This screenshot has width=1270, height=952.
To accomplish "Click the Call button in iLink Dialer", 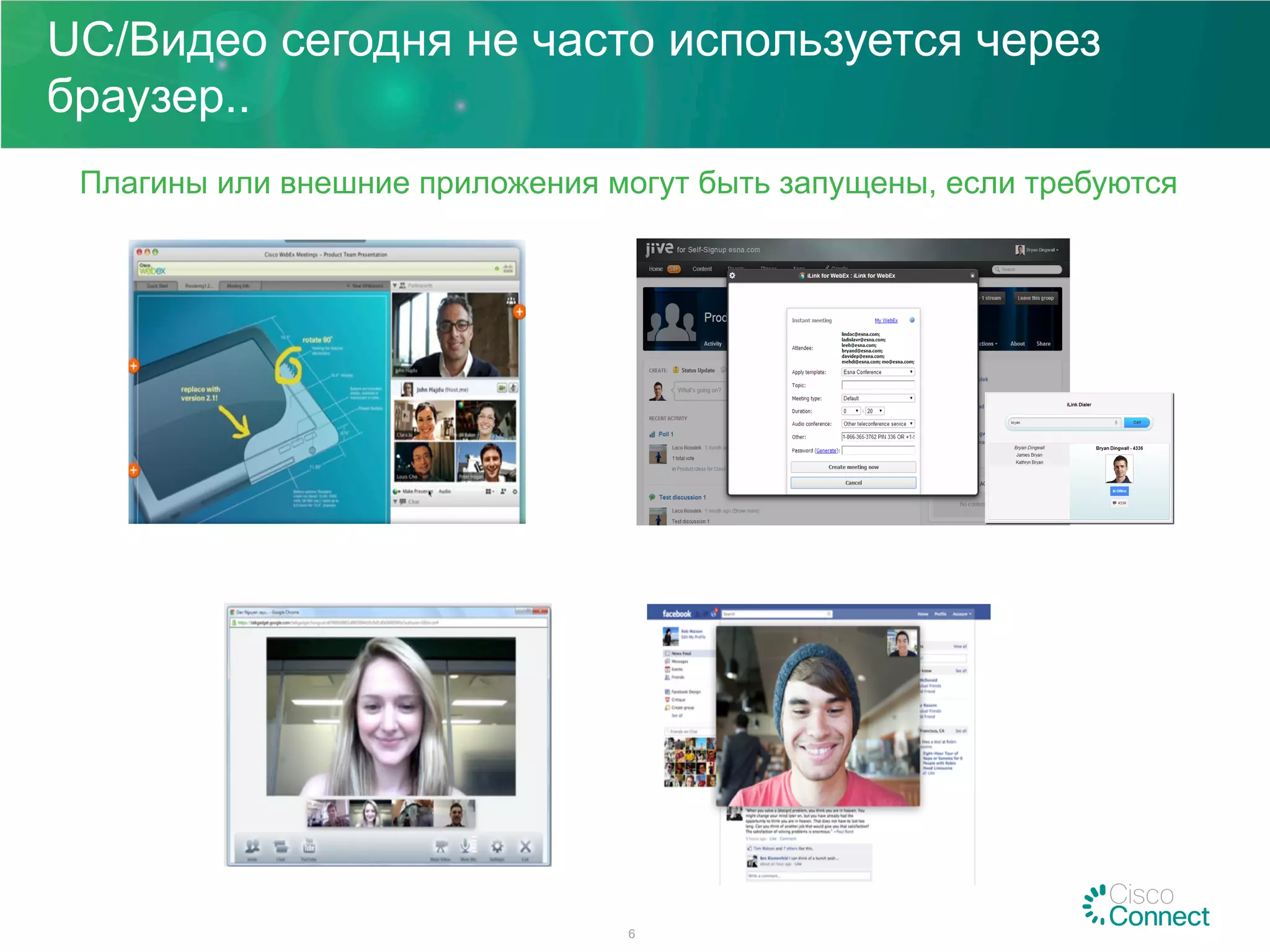I will pos(1137,423).
